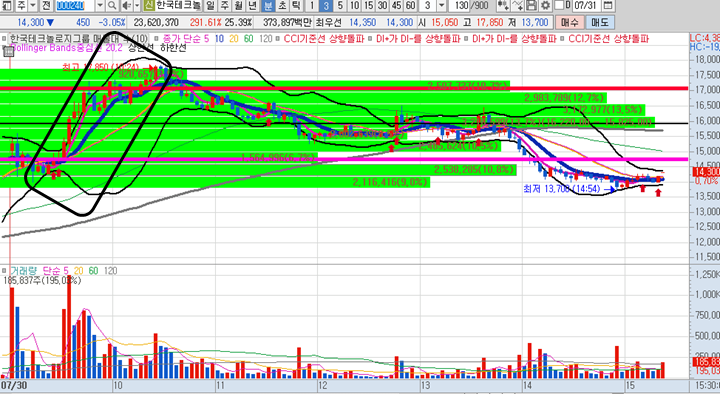Toggle the first CCI기준선 상향돌파 legend marker
Viewport: 720px width, 394px height.
pyautogui.click(x=278, y=39)
